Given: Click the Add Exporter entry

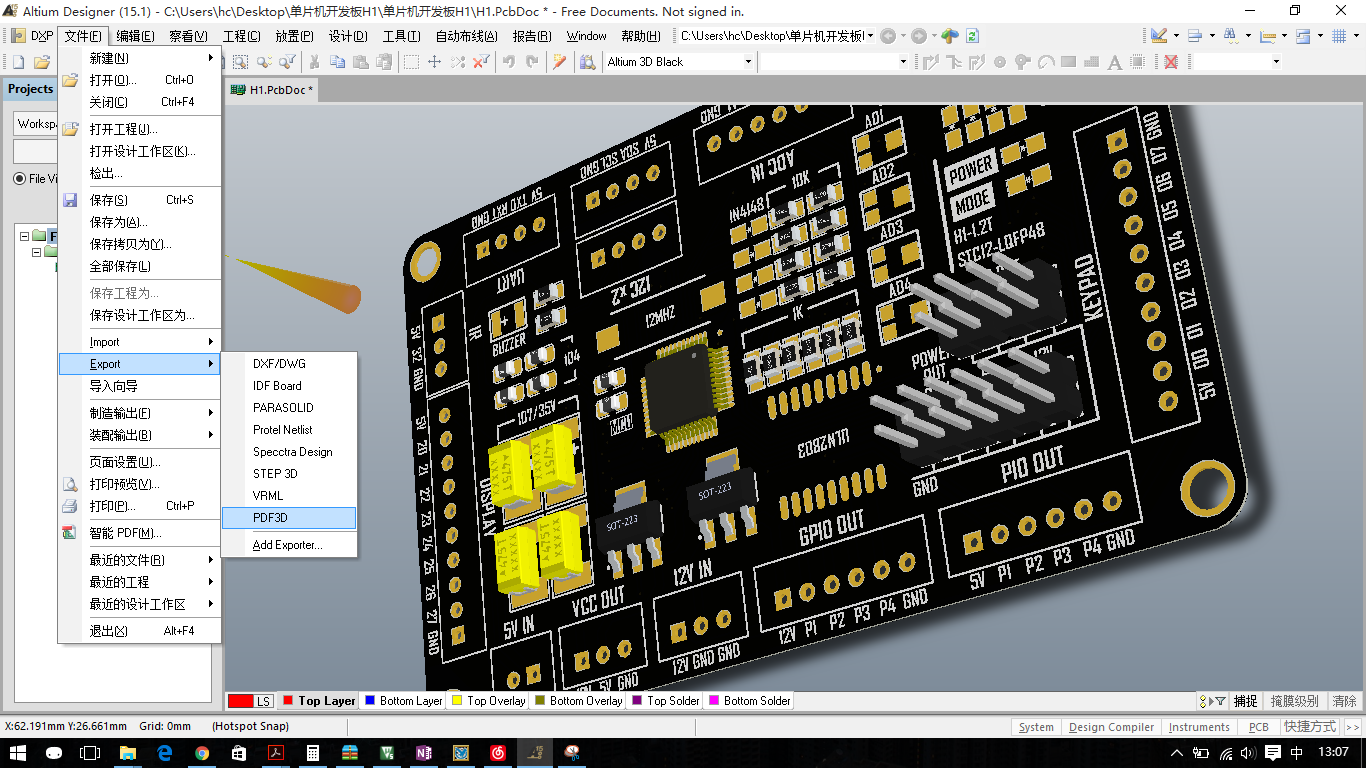Looking at the screenshot, I should click(287, 545).
